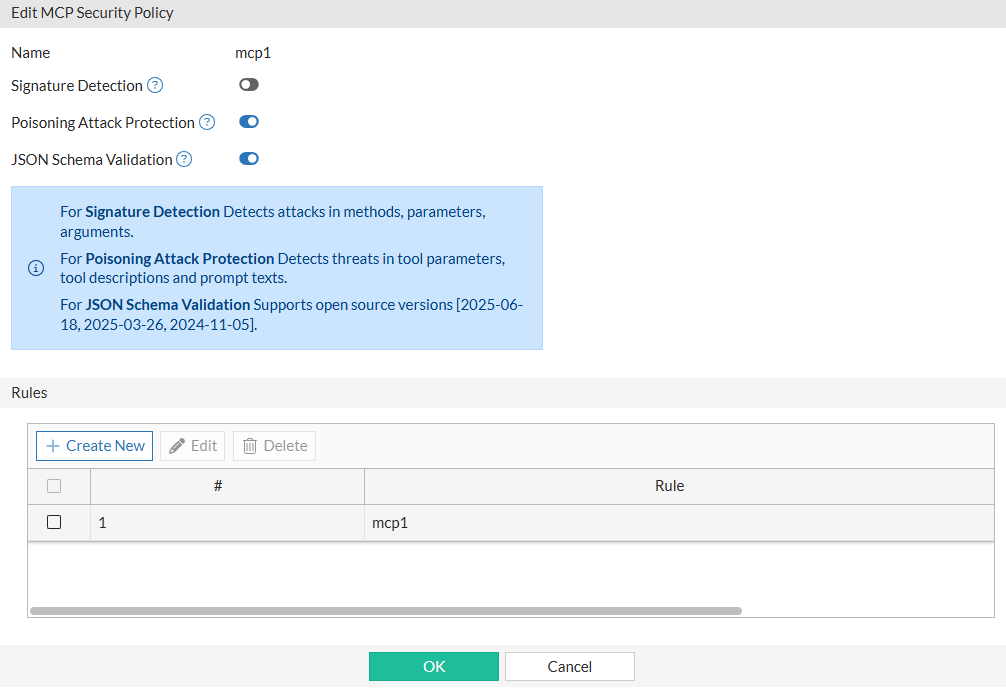Open help for Poisoning Attack Protection

(207, 123)
